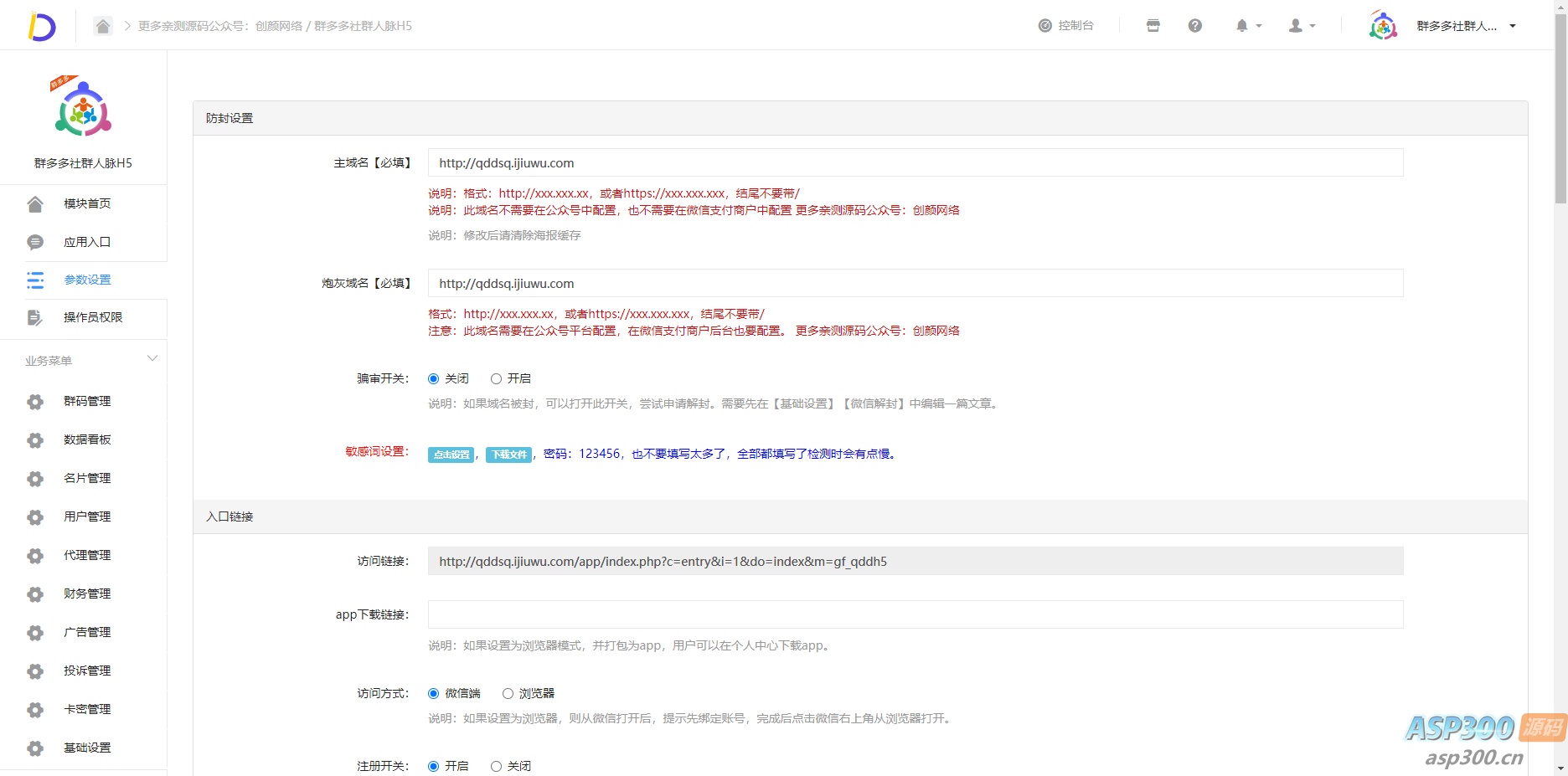The height and width of the screenshot is (776, 1568).
Task: Click the D logo in top-left corner
Action: 41,26
